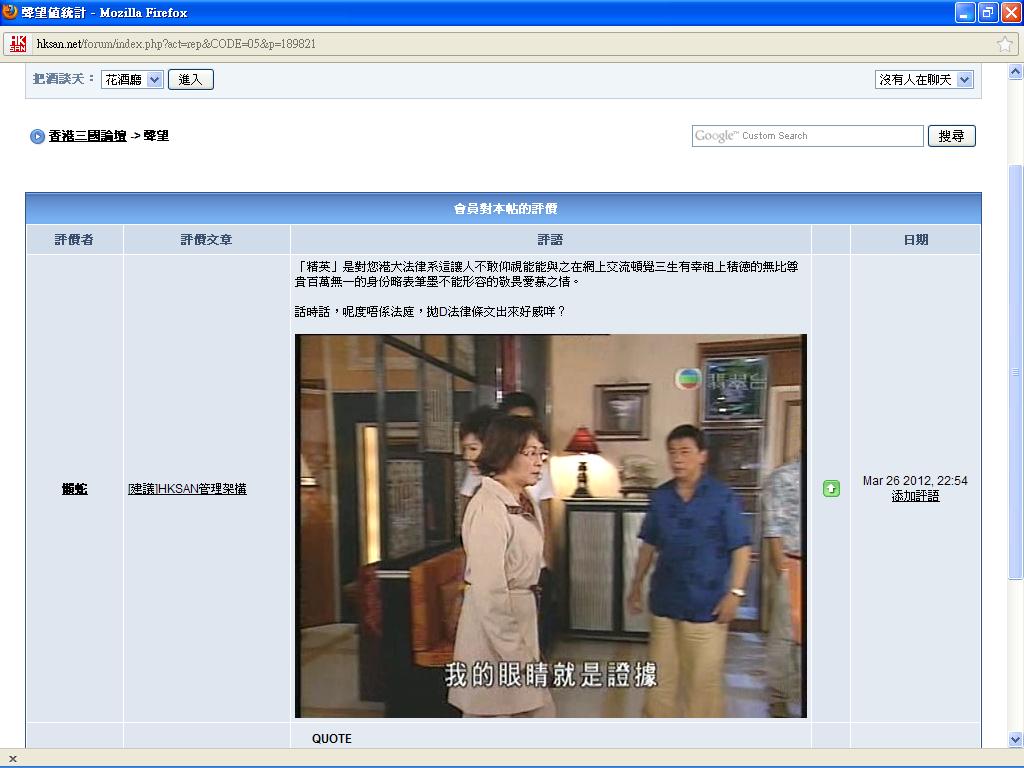This screenshot has width=1024, height=768.
Task: Close the bar with the bottom-left X
Action: [12, 758]
